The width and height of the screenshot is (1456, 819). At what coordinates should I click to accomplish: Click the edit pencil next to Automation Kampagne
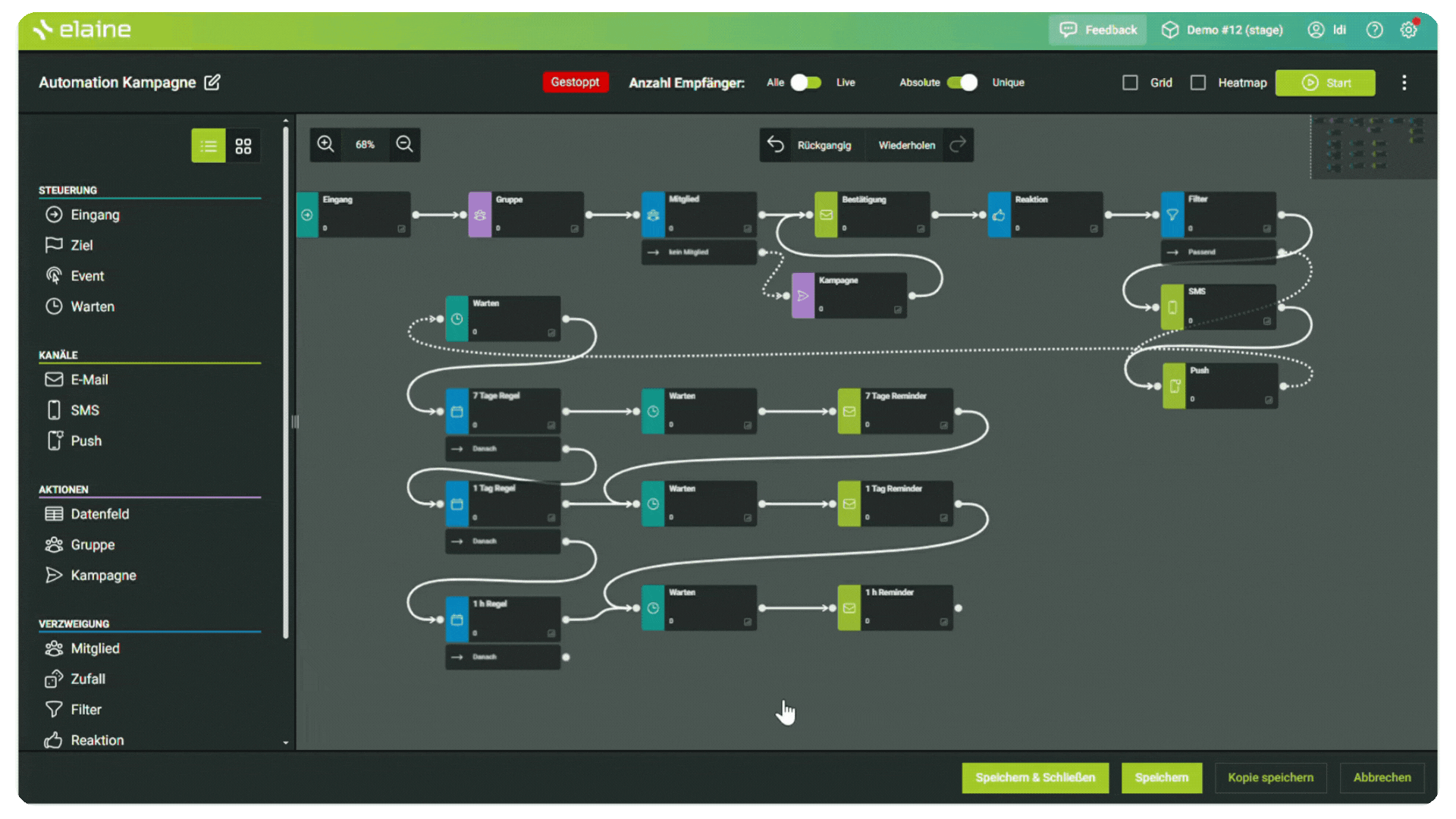pos(212,82)
